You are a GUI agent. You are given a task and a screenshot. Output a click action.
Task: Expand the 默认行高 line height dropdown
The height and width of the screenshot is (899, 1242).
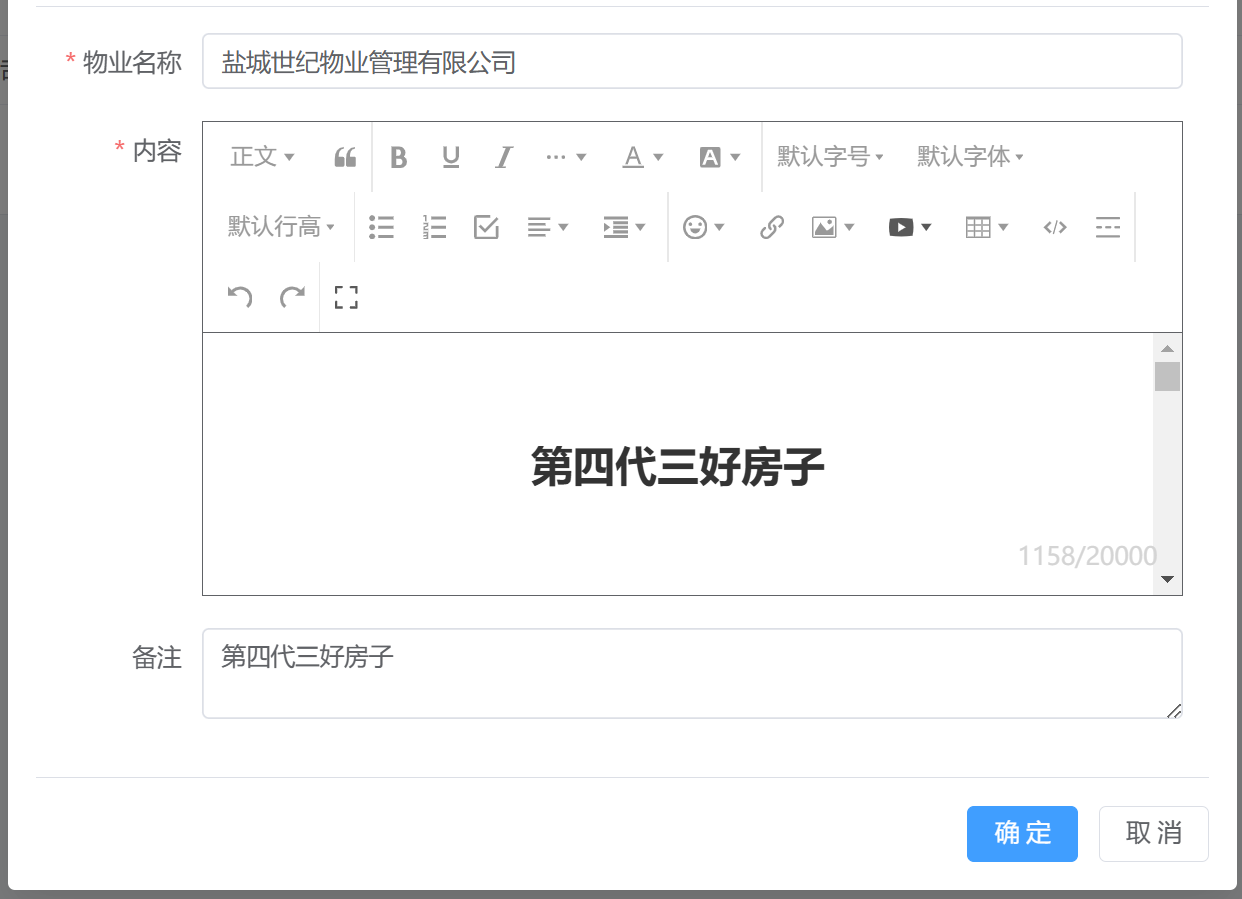click(281, 227)
